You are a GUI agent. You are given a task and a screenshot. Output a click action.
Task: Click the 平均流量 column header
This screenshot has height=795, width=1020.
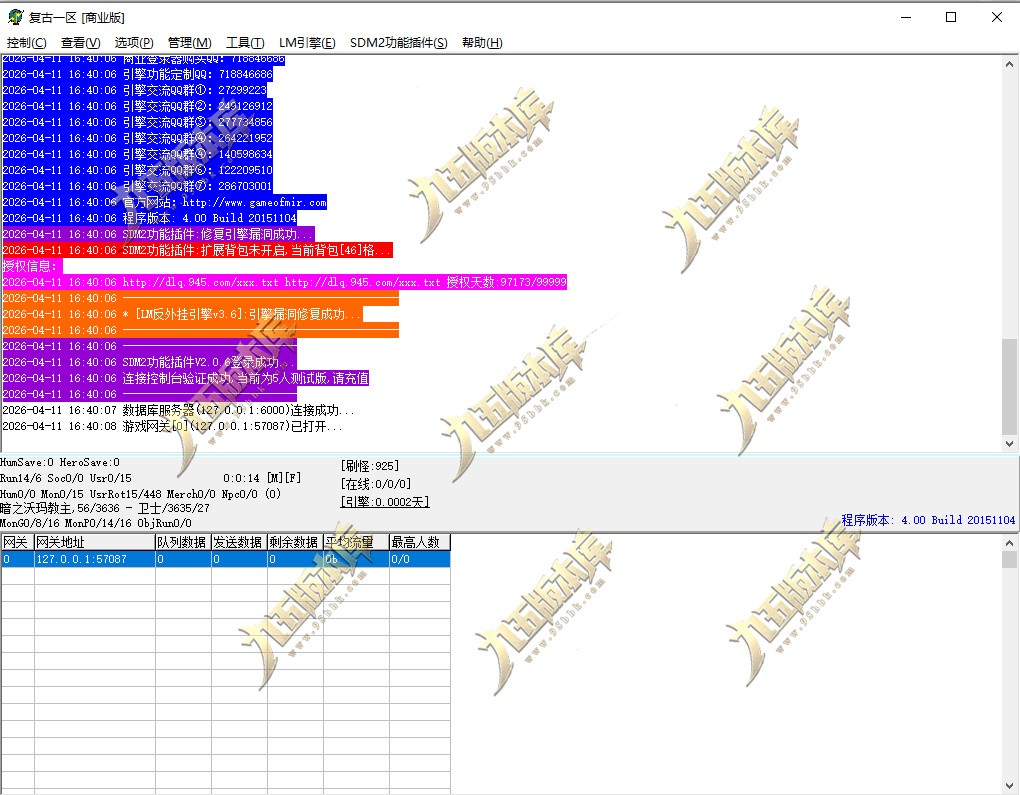click(x=356, y=542)
